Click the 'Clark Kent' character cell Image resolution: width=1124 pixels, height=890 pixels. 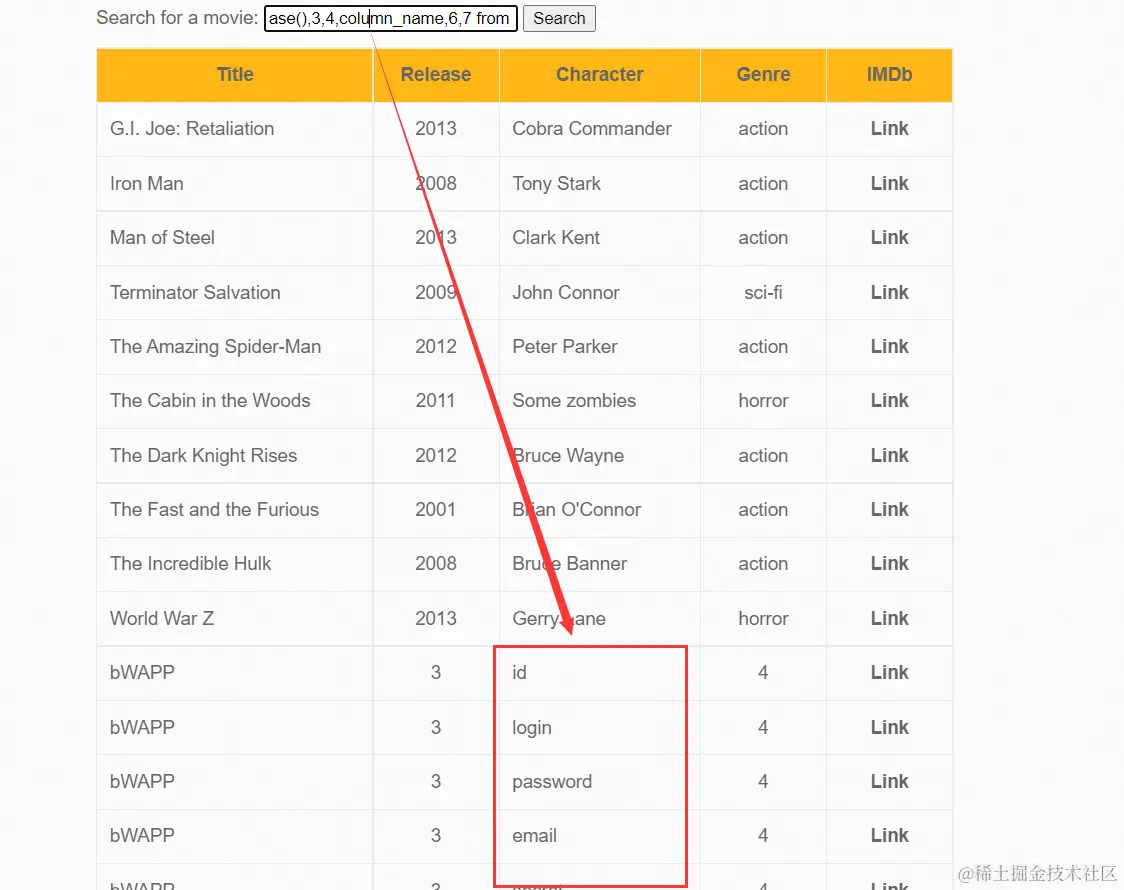(x=600, y=238)
